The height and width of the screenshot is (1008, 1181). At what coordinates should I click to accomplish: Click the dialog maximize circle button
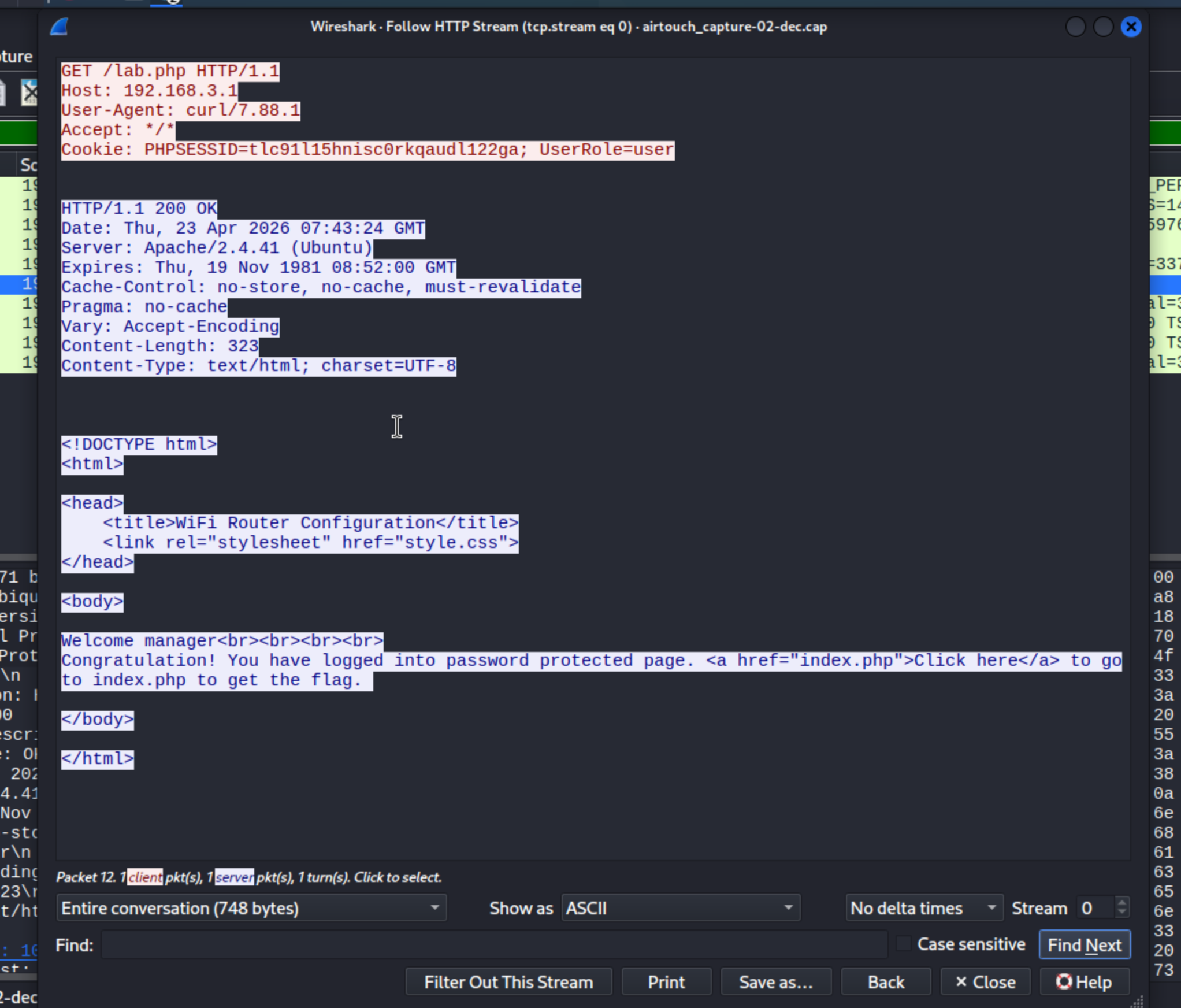(1103, 27)
